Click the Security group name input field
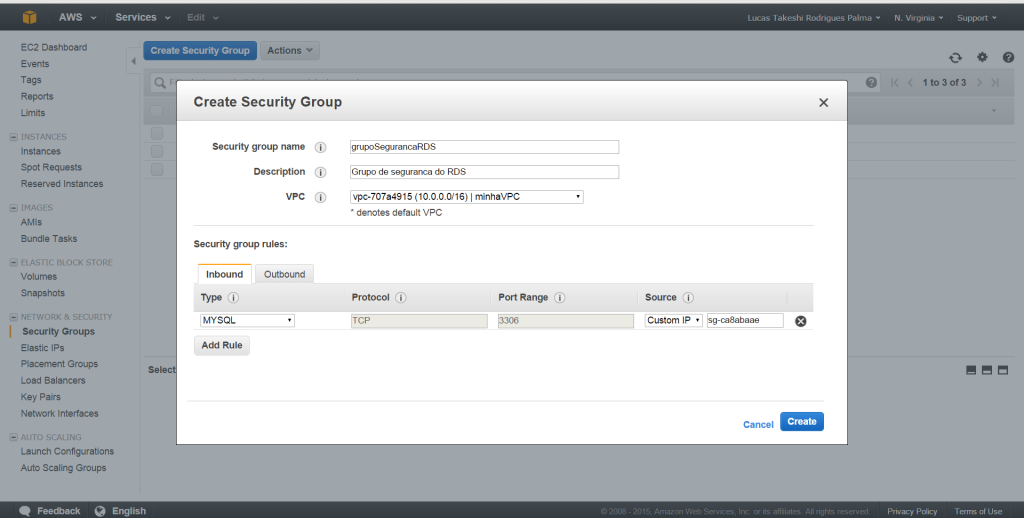Image resolution: width=1024 pixels, height=518 pixels. [x=483, y=147]
